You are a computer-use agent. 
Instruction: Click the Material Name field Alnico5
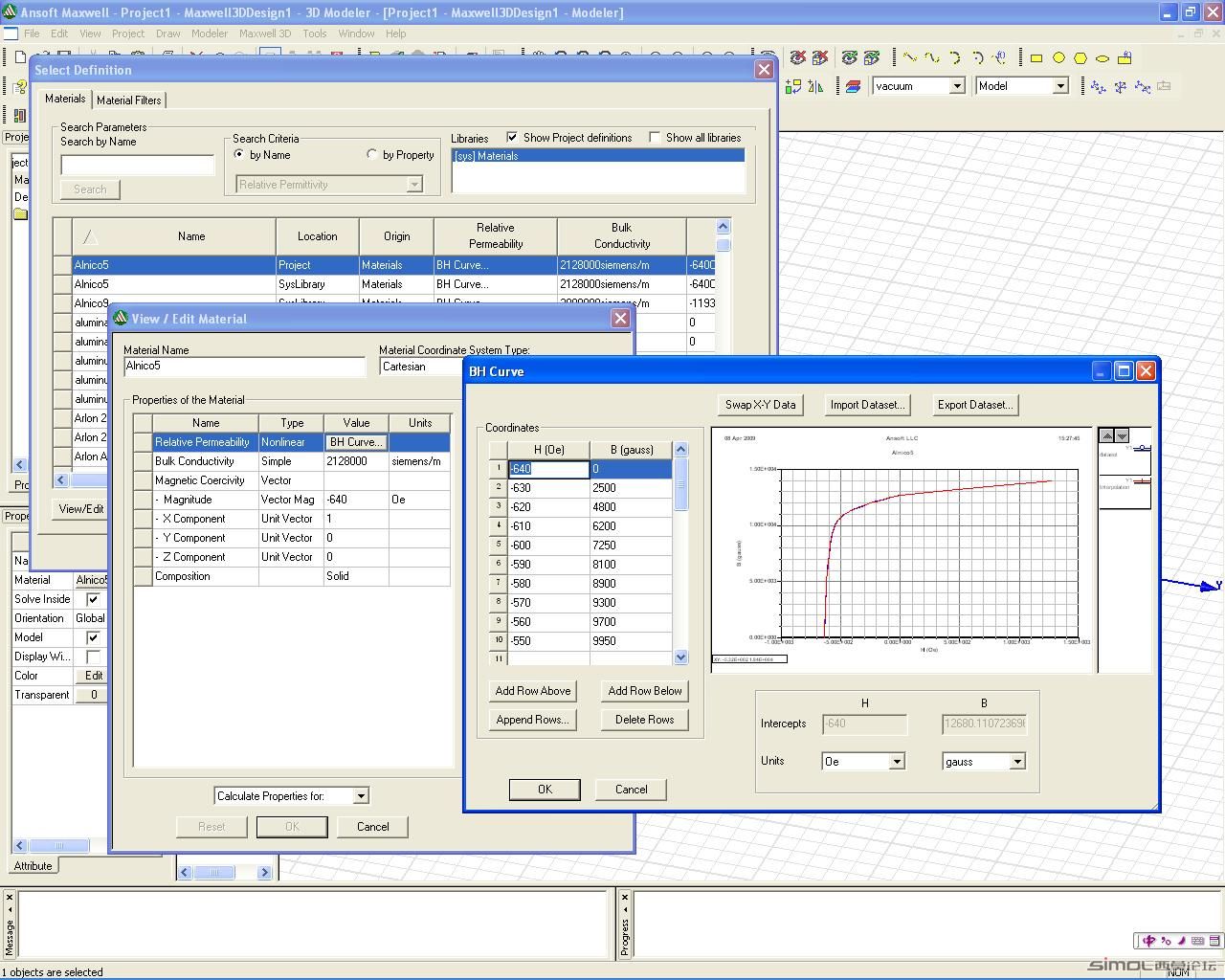245,367
